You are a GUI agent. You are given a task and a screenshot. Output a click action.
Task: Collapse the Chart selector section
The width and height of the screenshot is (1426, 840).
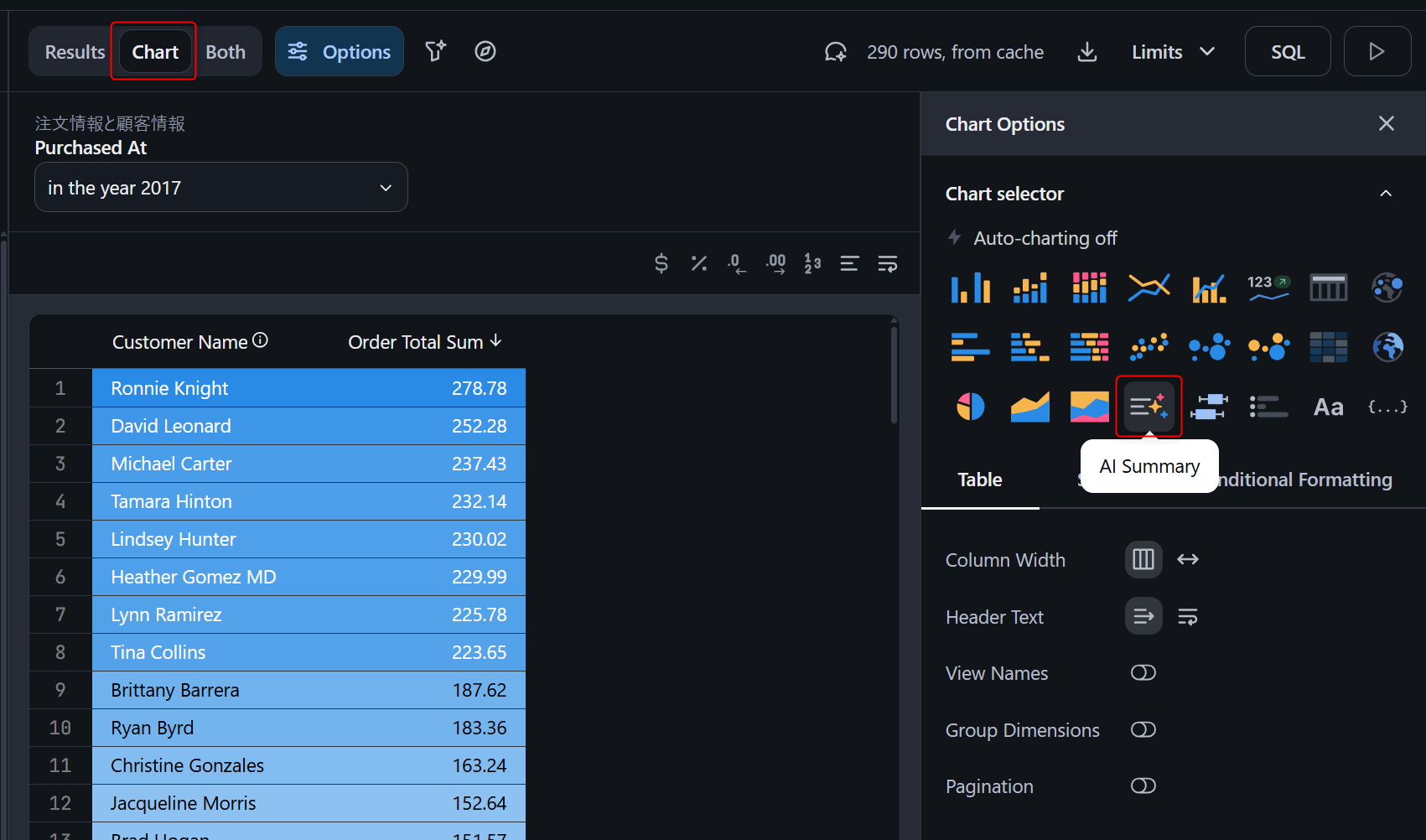click(x=1386, y=194)
